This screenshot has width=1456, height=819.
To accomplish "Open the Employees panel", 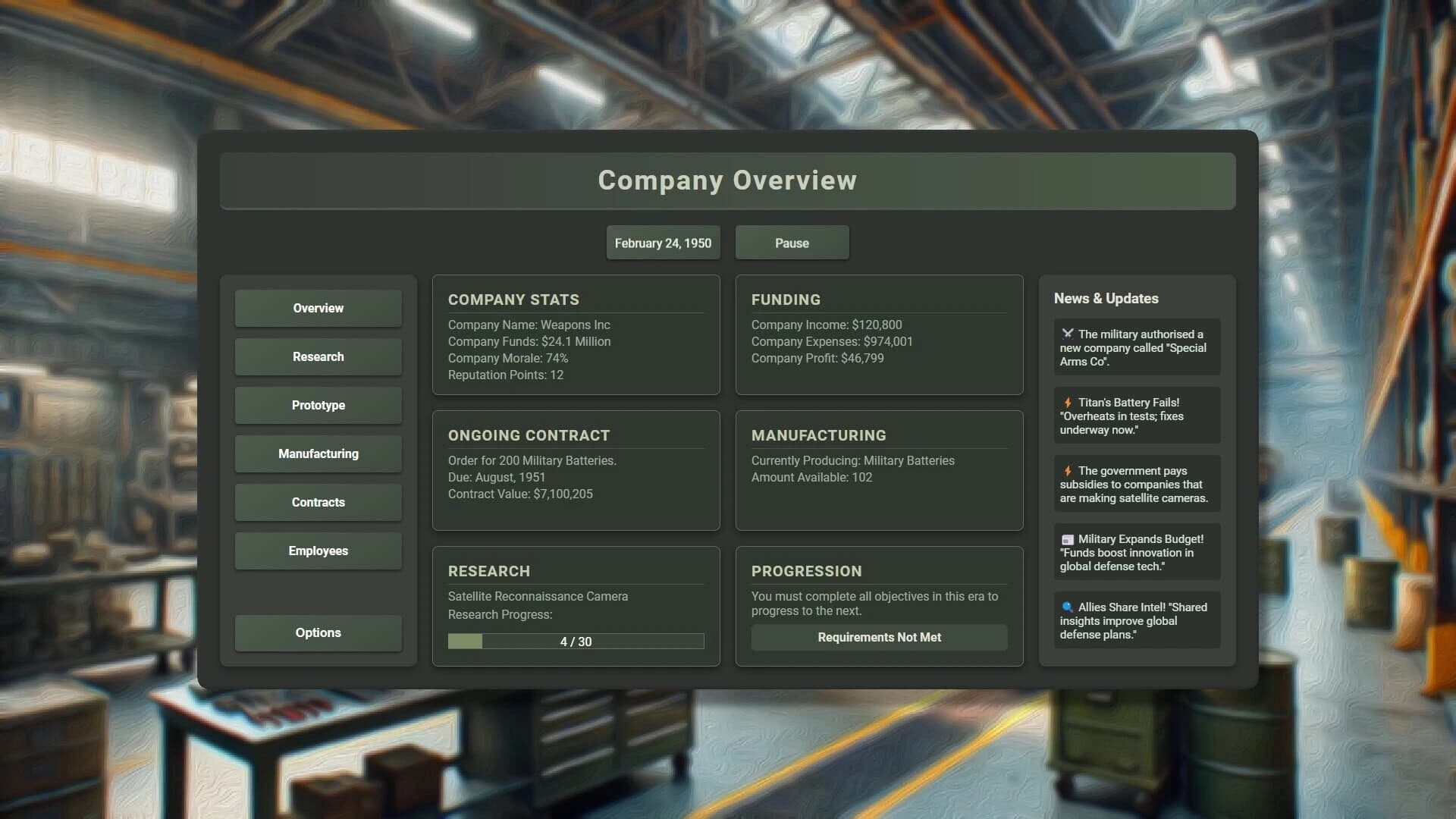I will [318, 551].
